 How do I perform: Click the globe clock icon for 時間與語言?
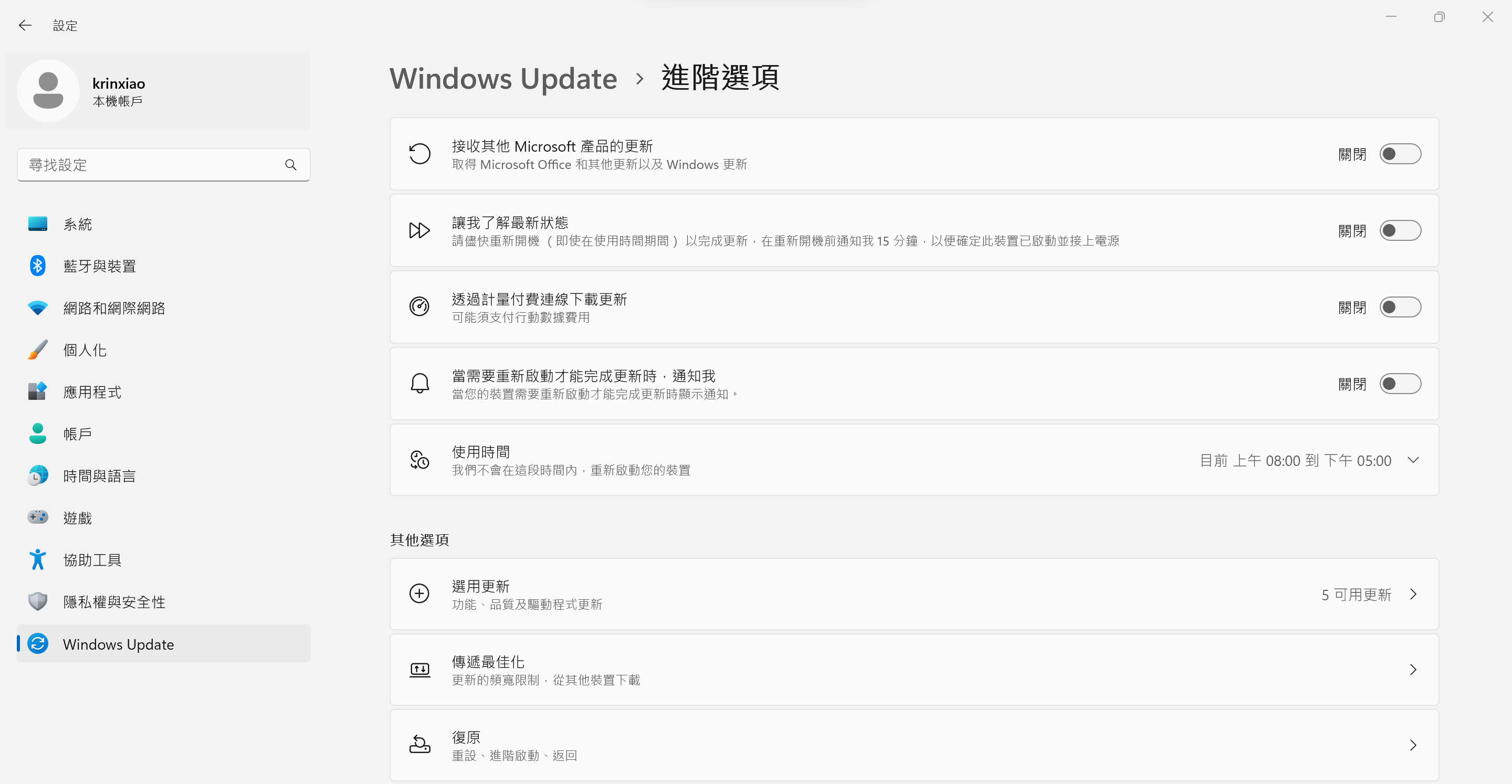point(38,475)
